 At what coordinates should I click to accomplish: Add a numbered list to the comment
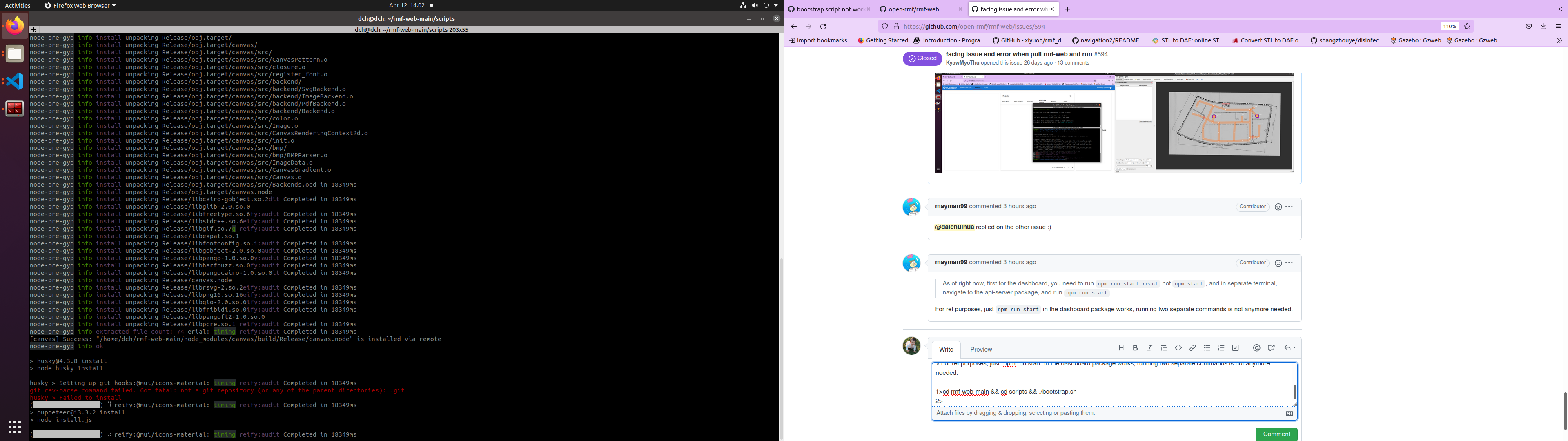click(x=1221, y=348)
